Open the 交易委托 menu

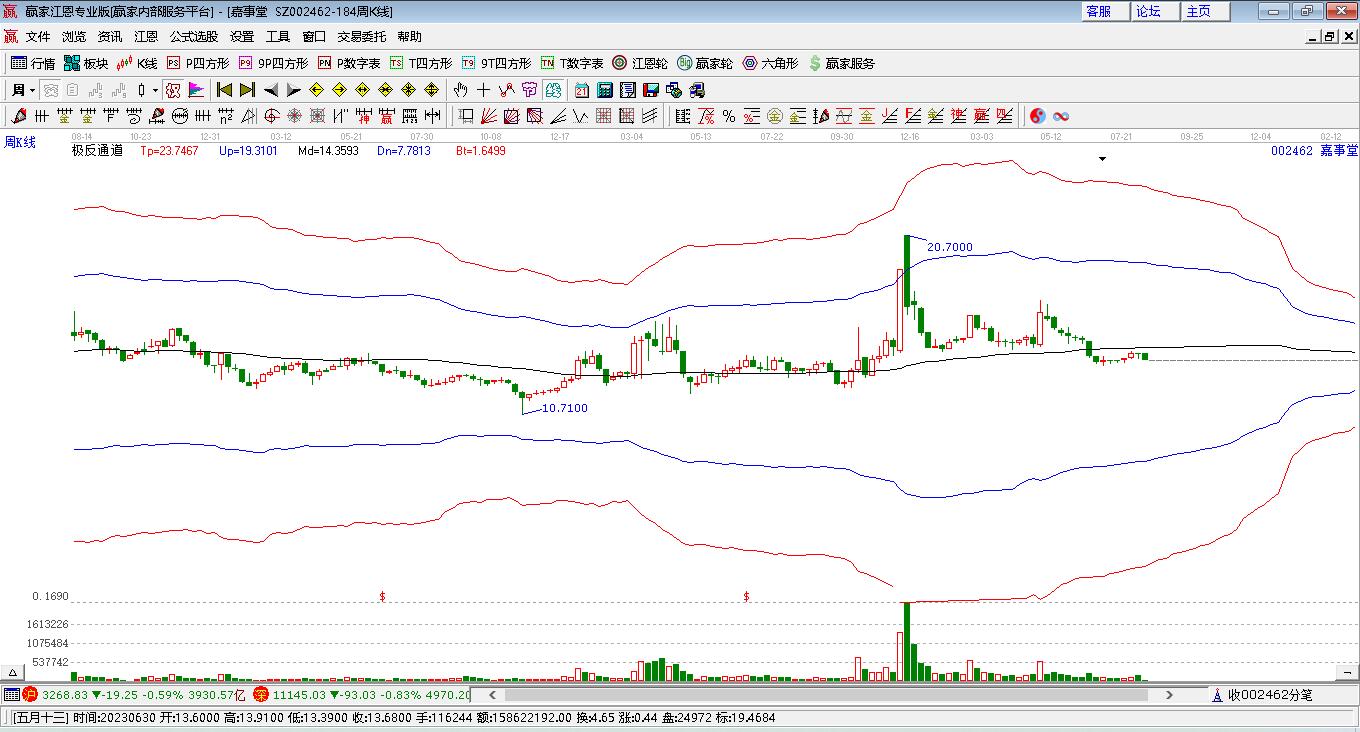[x=361, y=36]
